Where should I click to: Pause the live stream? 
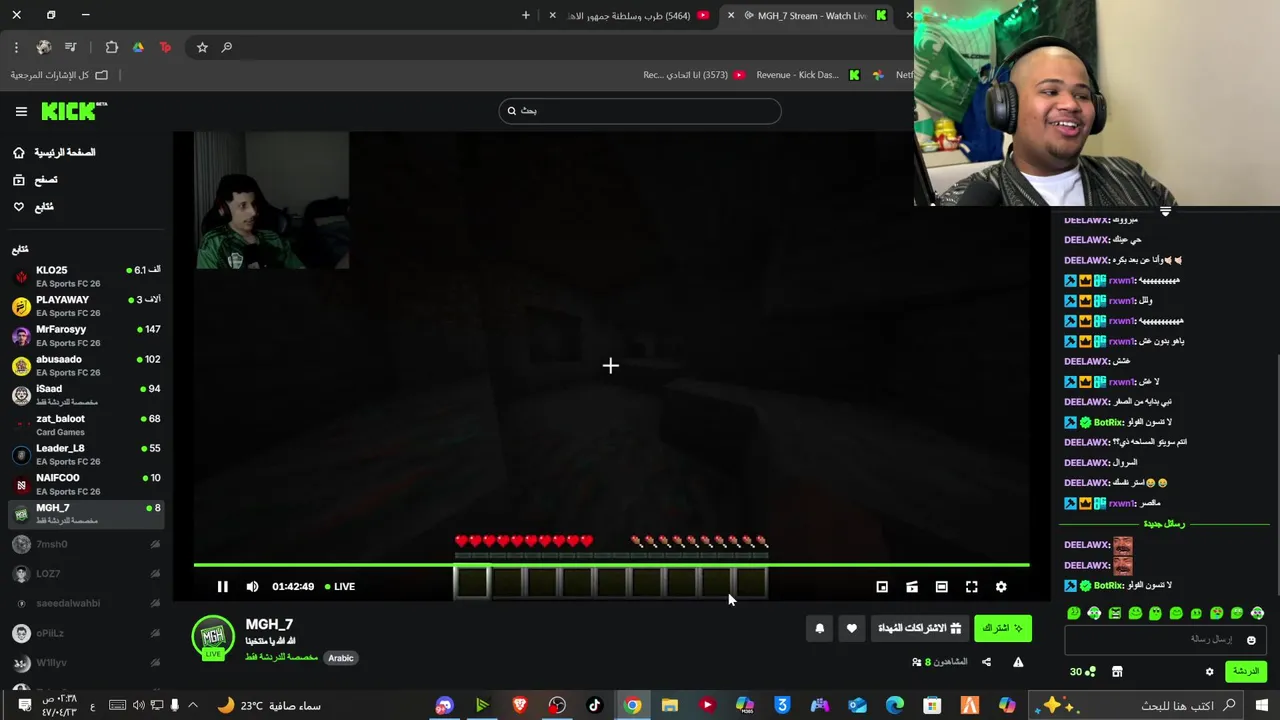[x=222, y=587]
